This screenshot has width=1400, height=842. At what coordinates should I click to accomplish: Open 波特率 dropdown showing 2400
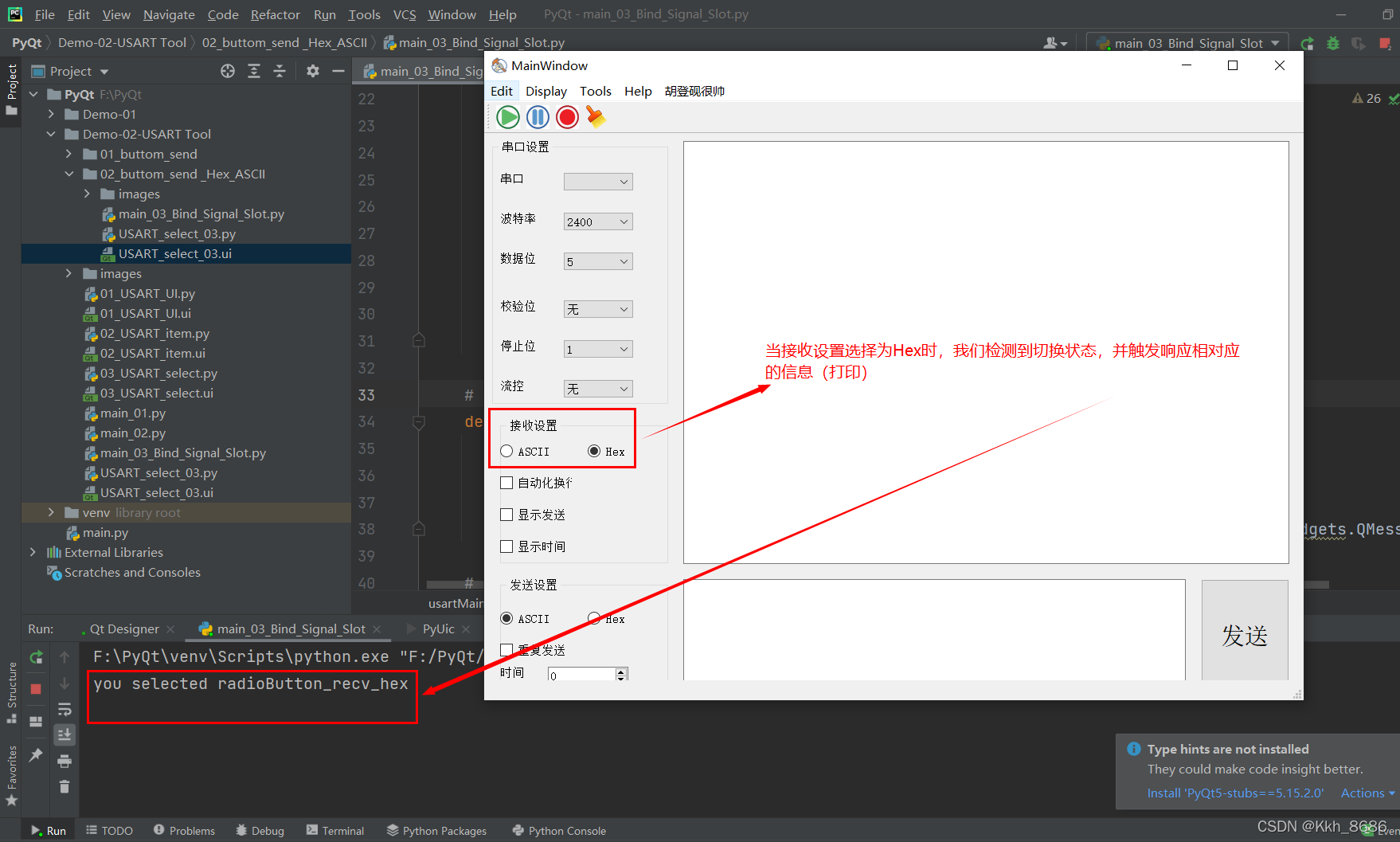(598, 221)
